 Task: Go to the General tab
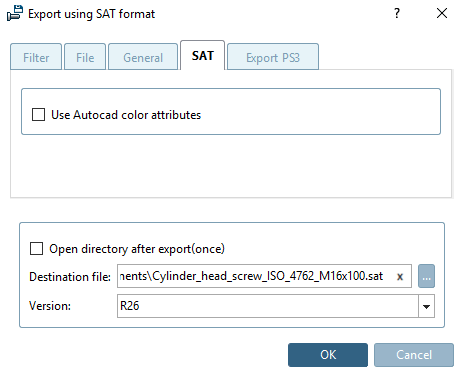[143, 57]
